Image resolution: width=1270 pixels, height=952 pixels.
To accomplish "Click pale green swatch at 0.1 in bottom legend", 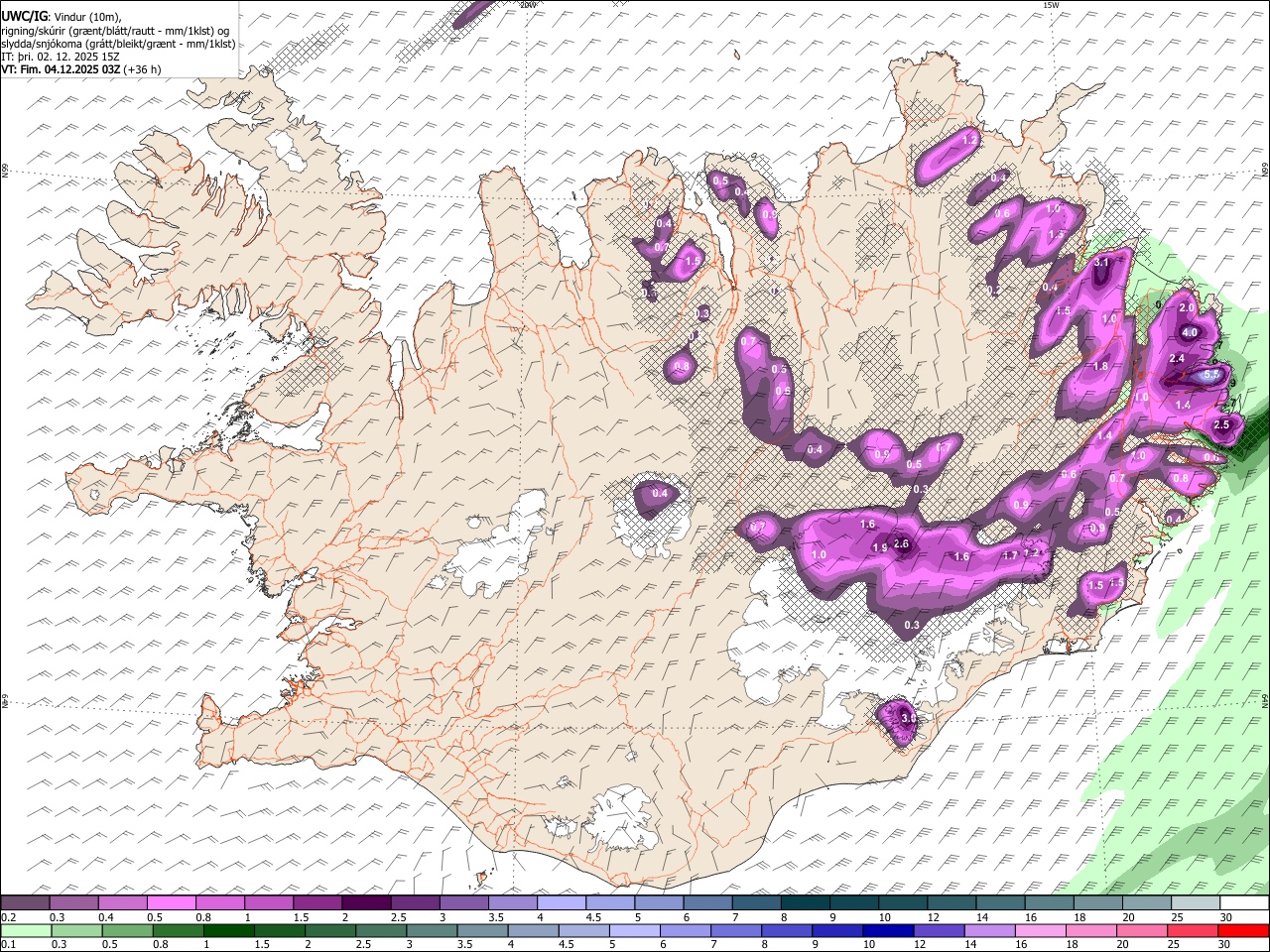I will pos(26,930).
